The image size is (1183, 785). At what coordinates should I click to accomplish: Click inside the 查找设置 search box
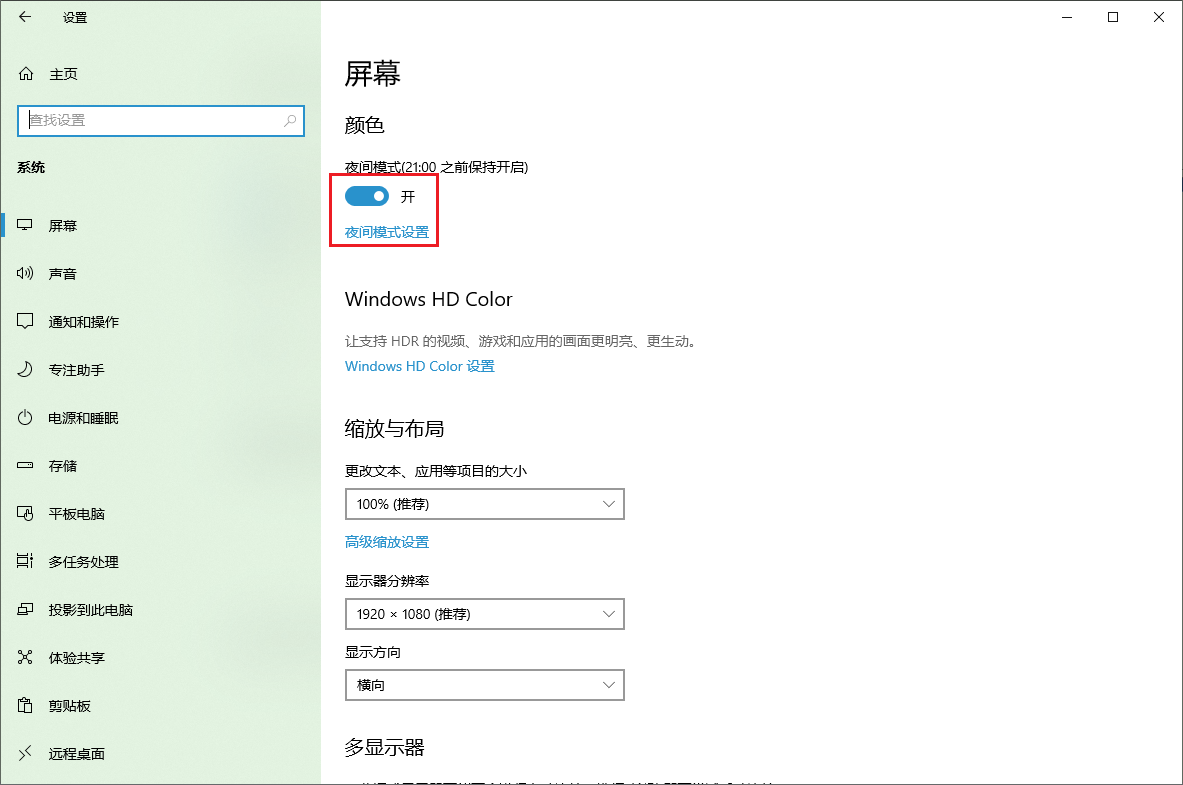point(160,120)
